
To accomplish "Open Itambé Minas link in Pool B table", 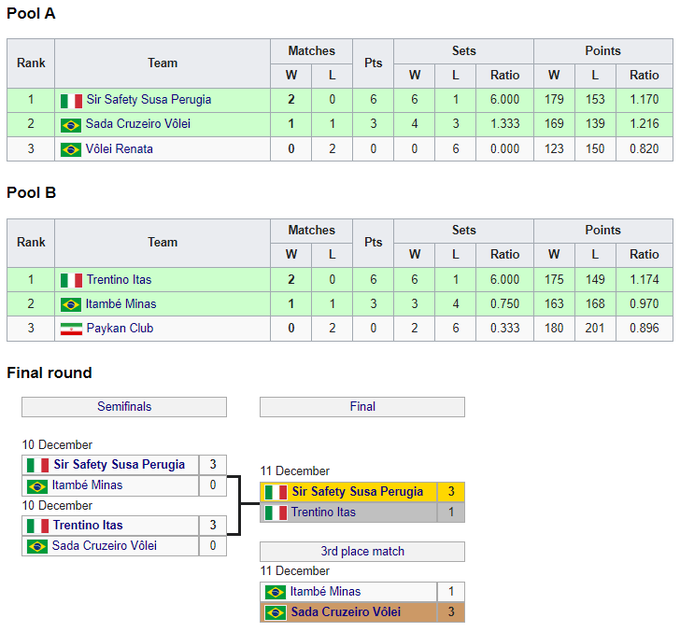I will click(x=121, y=304).
